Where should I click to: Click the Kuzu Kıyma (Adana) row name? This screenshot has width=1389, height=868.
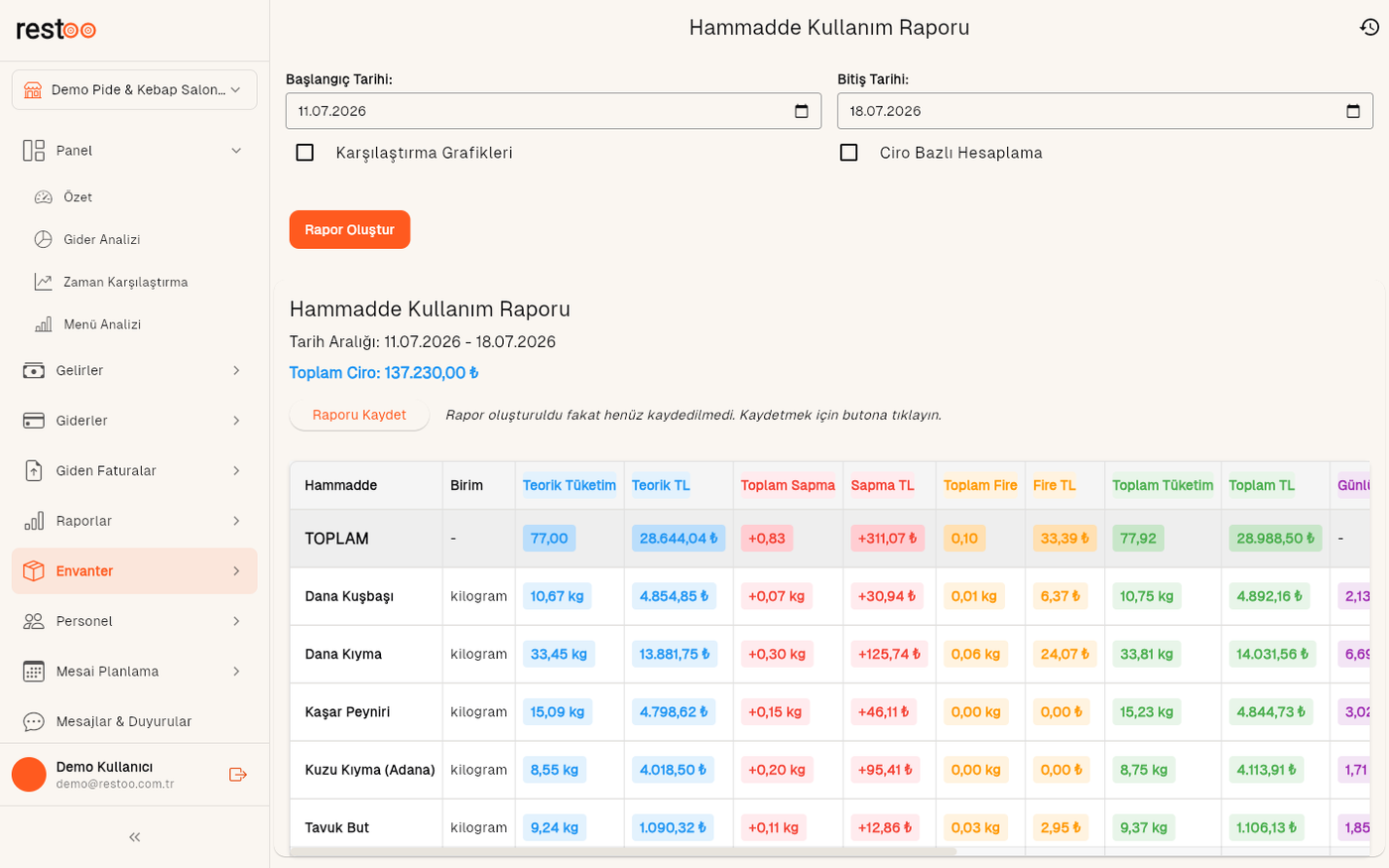click(370, 770)
